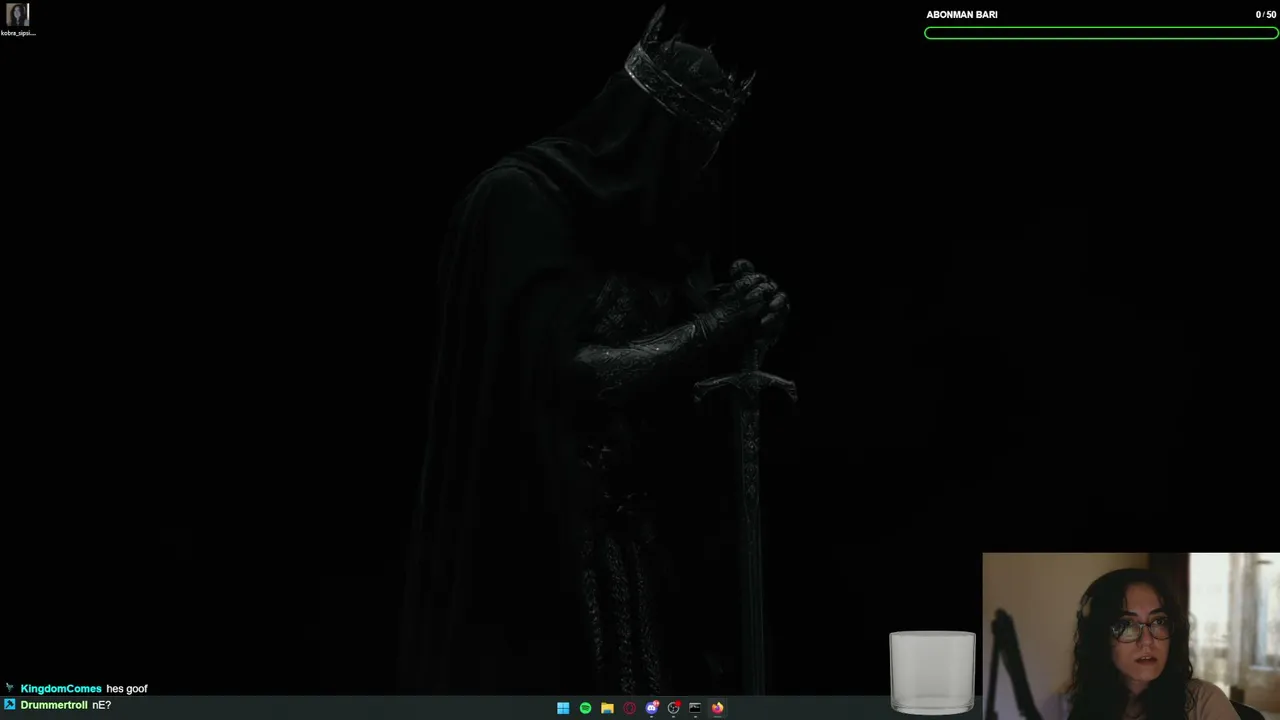Open the terminal window from the taskbar
Viewport: 1280px width, 720px height.
pos(695,708)
